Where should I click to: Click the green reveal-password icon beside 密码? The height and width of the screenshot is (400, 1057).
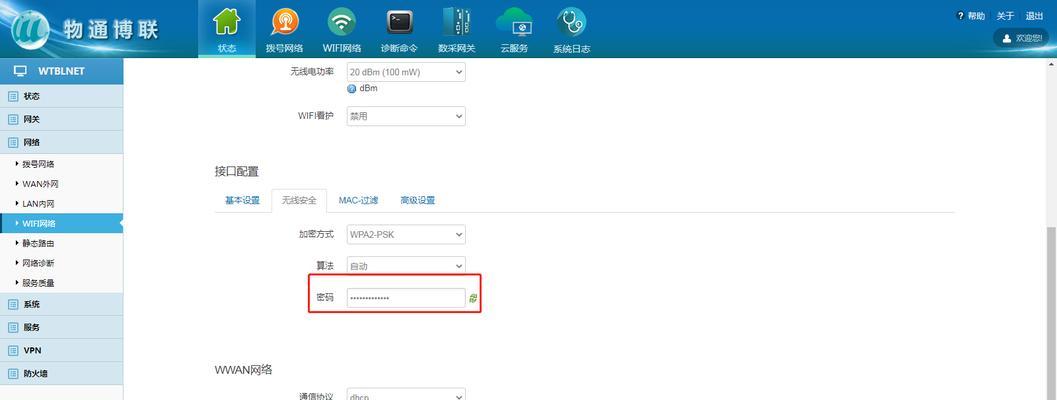pos(473,298)
